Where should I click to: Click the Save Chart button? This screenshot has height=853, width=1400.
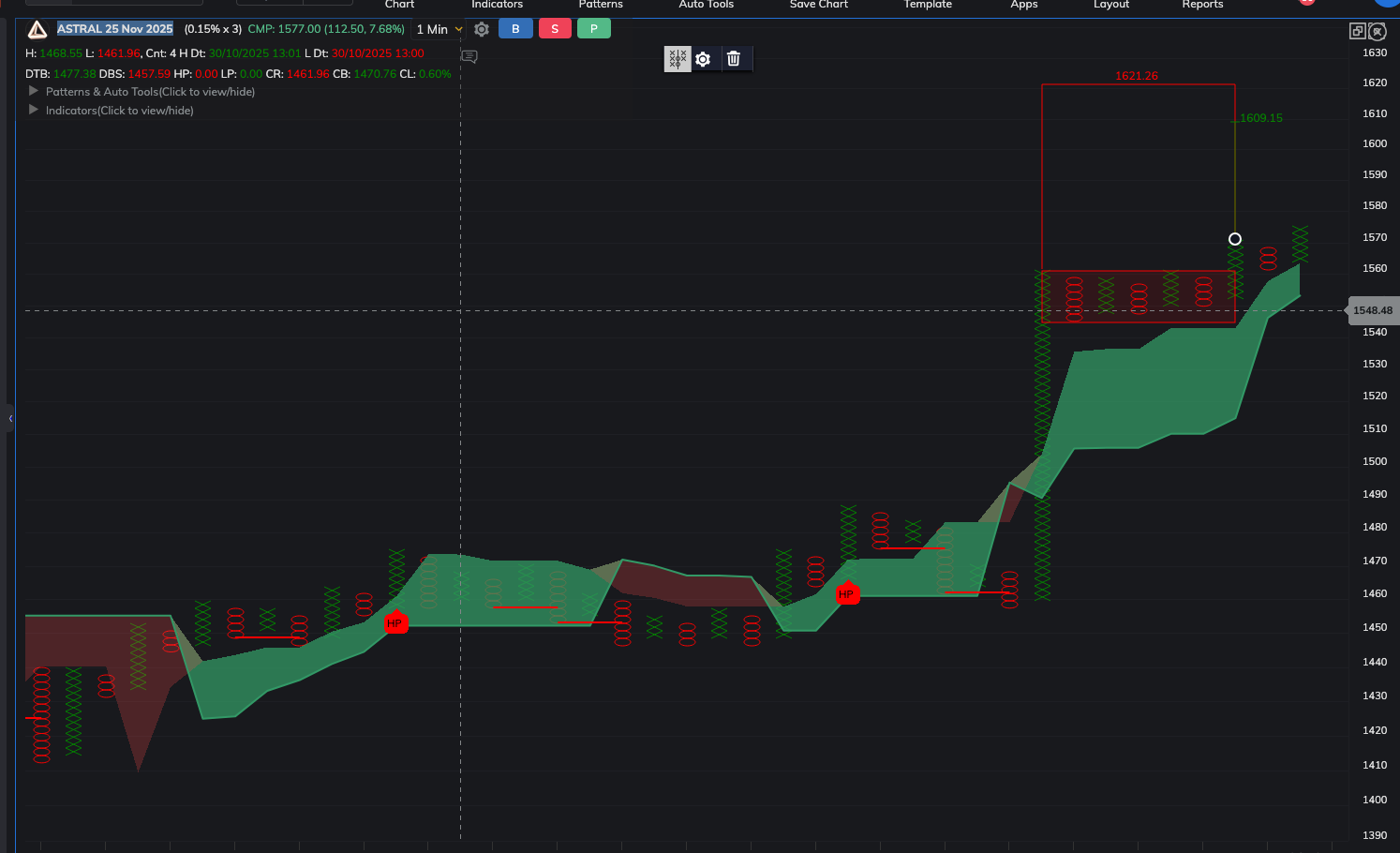[818, 5]
